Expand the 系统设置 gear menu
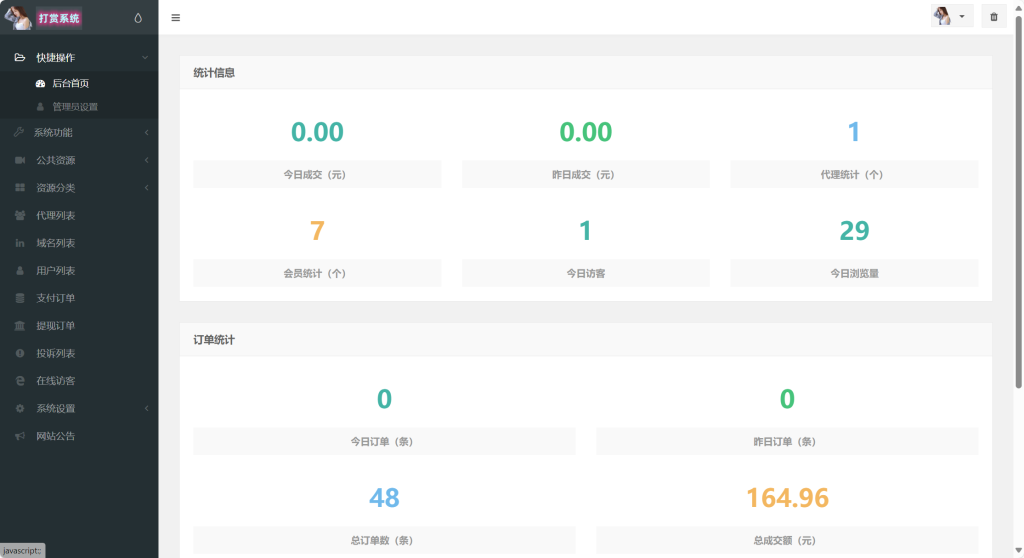The image size is (1024, 558). 146,408
